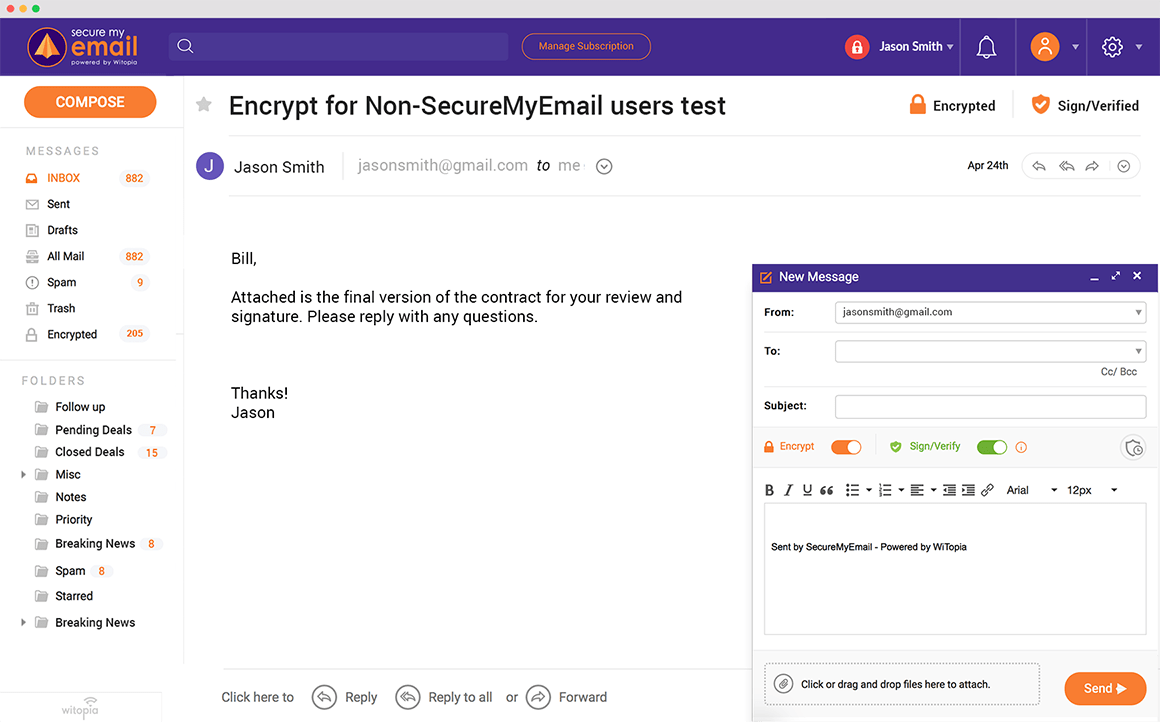Image resolution: width=1160 pixels, height=722 pixels.
Task: Select the bold formatting icon
Action: 769,489
